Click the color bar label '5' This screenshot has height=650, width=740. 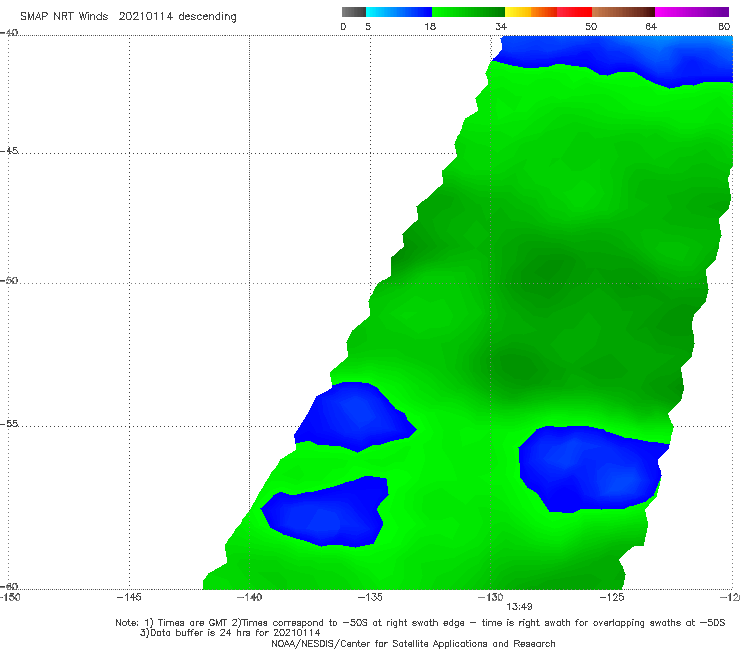point(368,27)
